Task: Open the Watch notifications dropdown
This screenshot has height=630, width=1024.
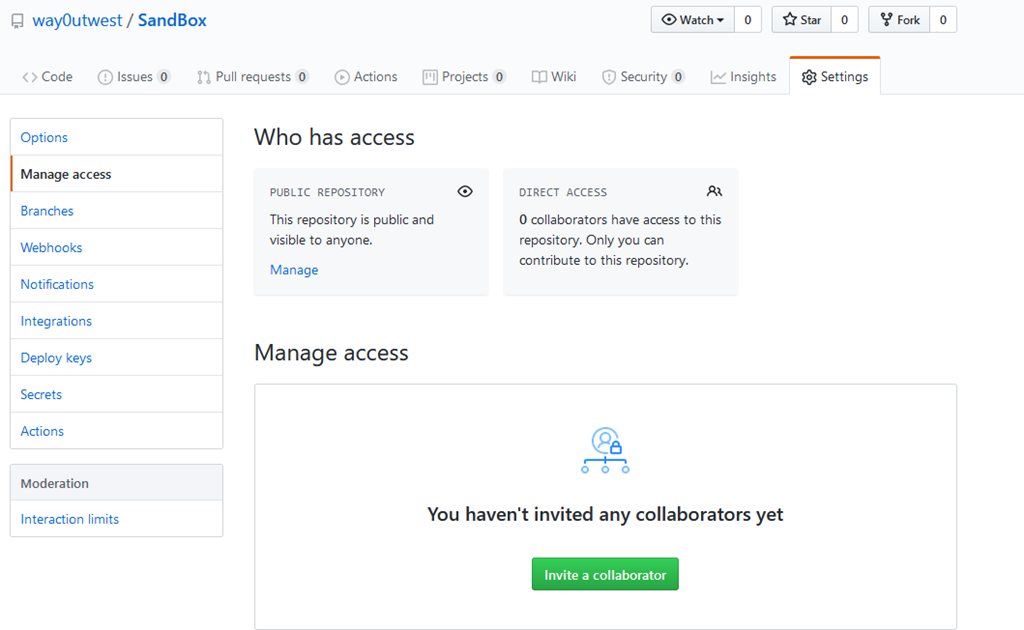Action: coord(693,20)
